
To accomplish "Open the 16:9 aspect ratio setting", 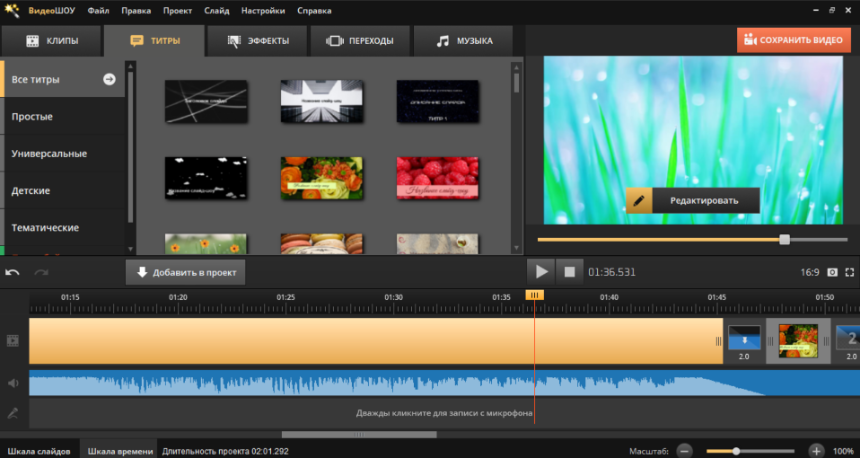I will (810, 272).
